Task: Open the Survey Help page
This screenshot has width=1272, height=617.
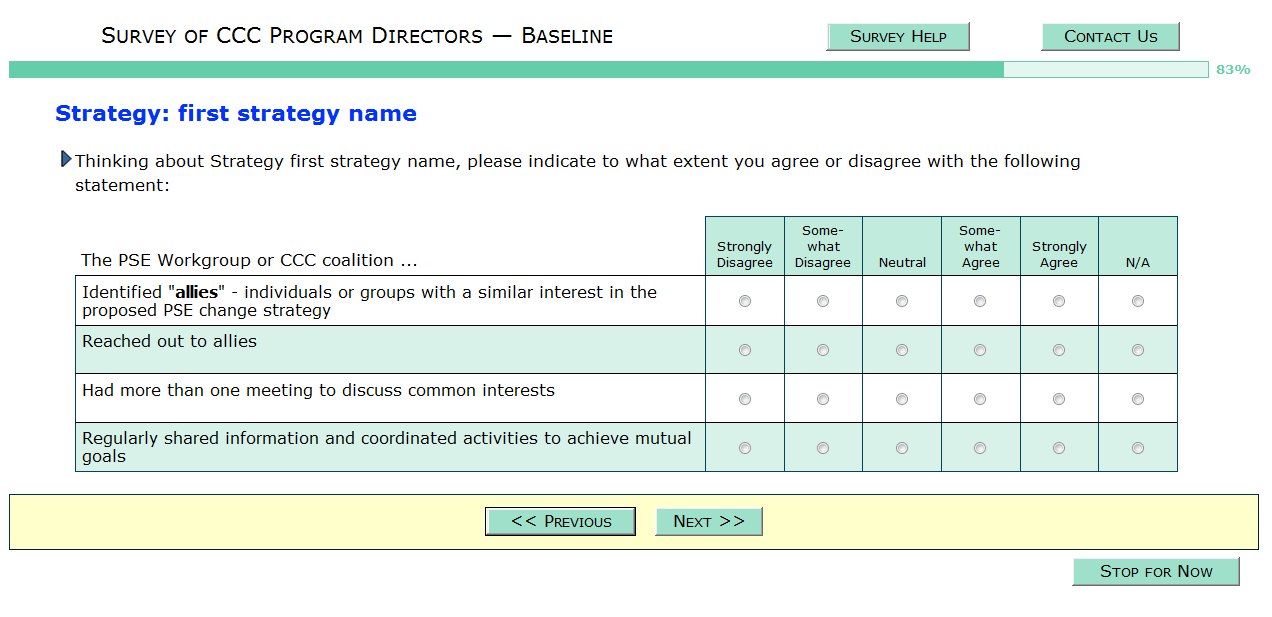Action: pos(898,37)
